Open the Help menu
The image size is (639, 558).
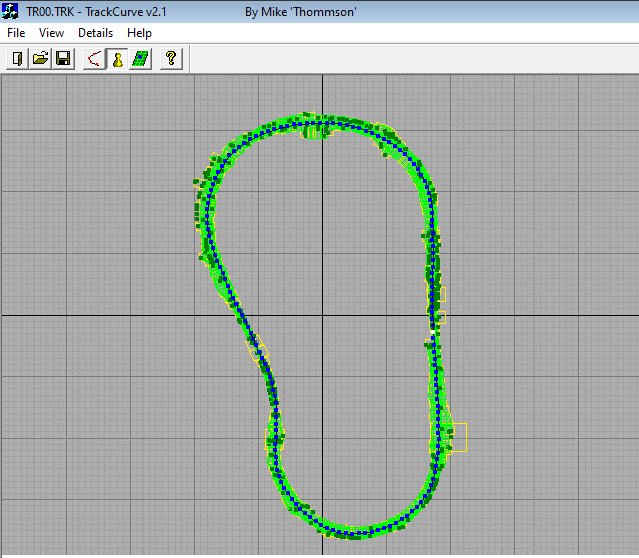[x=139, y=33]
